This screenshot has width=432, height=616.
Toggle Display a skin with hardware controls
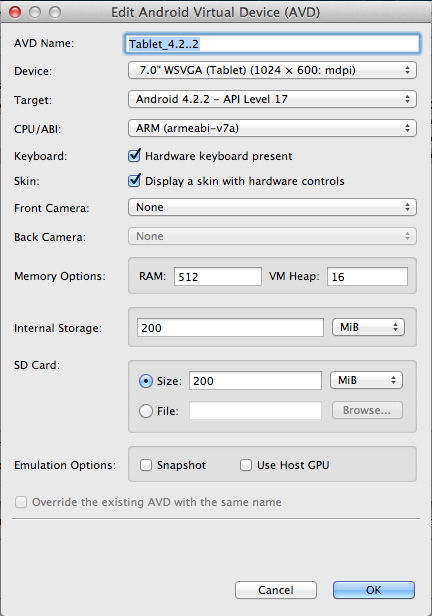(x=134, y=180)
